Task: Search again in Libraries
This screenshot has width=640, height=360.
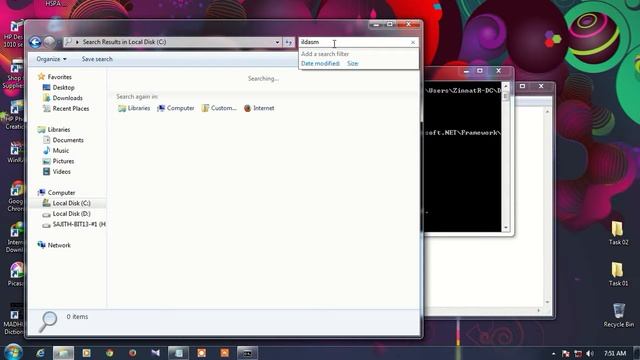Action: 134,108
